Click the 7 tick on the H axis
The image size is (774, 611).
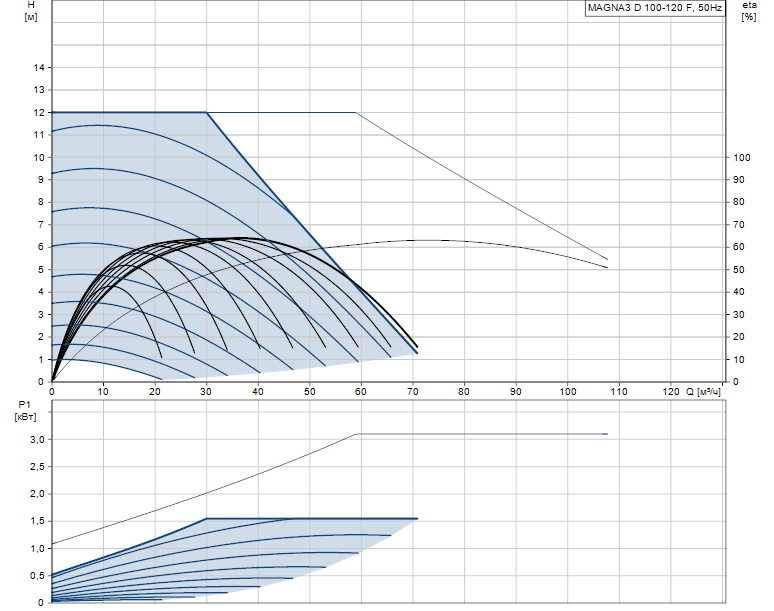41,225
